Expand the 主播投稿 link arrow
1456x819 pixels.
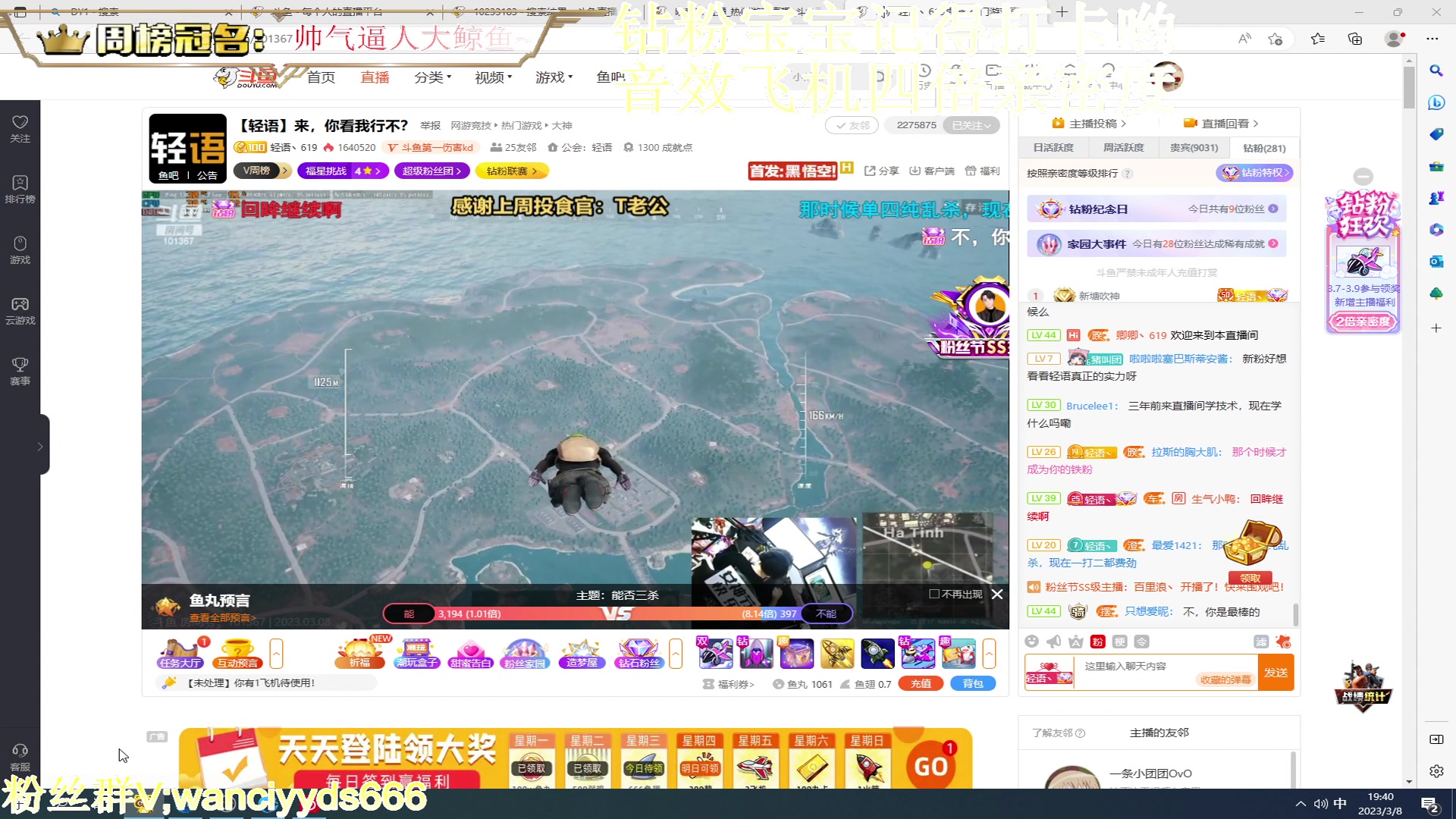pos(1124,124)
